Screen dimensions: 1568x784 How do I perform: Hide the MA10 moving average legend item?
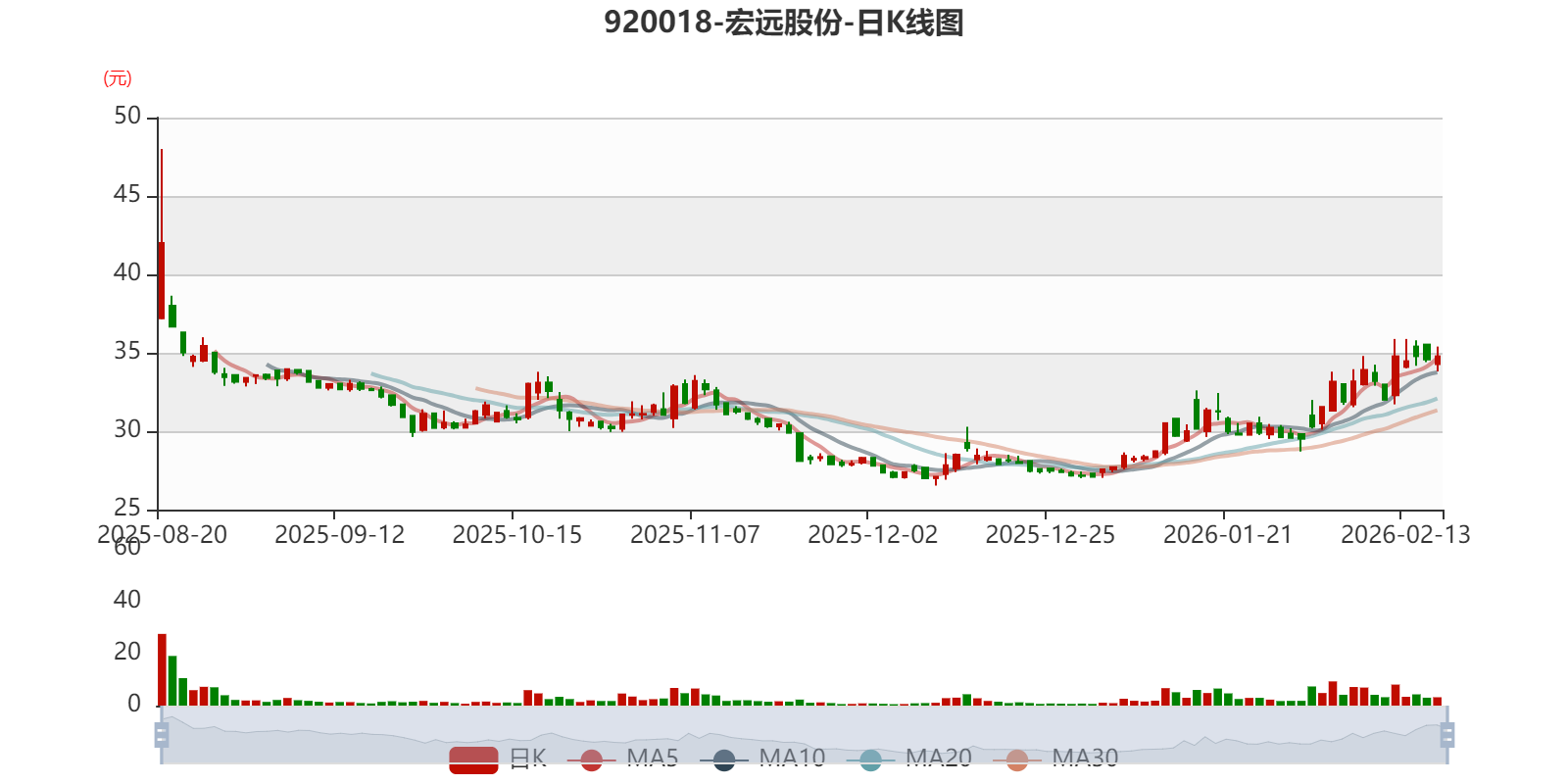pos(762,759)
